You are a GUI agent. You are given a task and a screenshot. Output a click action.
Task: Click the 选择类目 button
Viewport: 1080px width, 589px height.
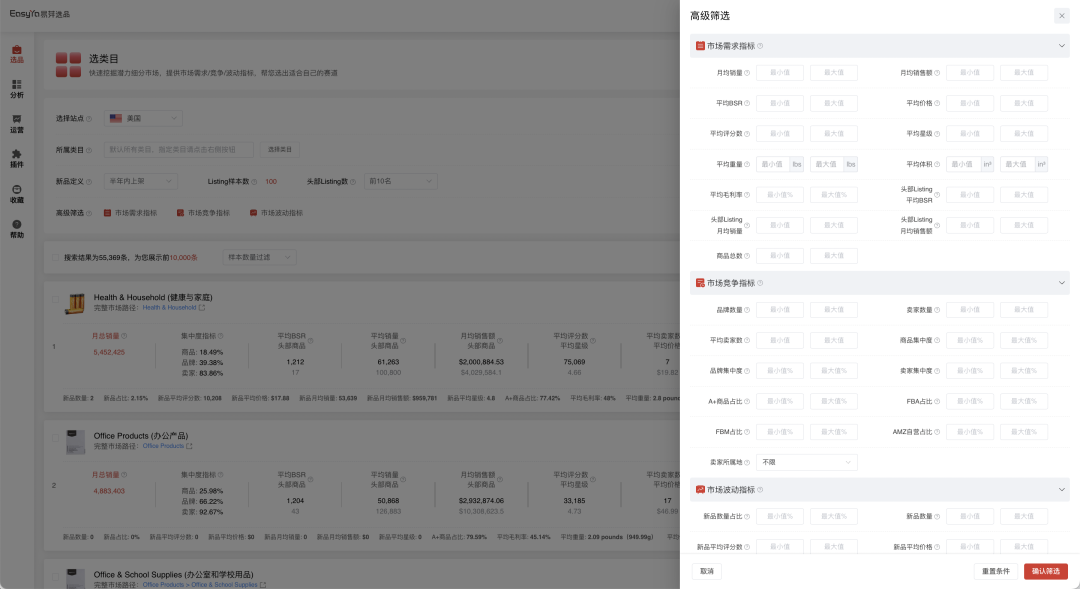click(x=280, y=149)
